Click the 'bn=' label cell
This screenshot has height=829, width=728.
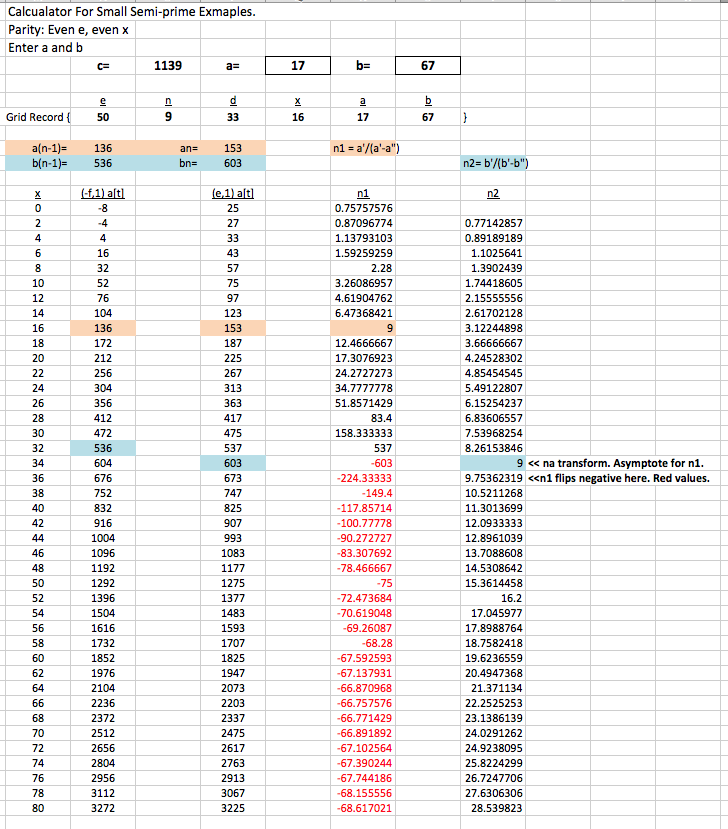pos(168,163)
